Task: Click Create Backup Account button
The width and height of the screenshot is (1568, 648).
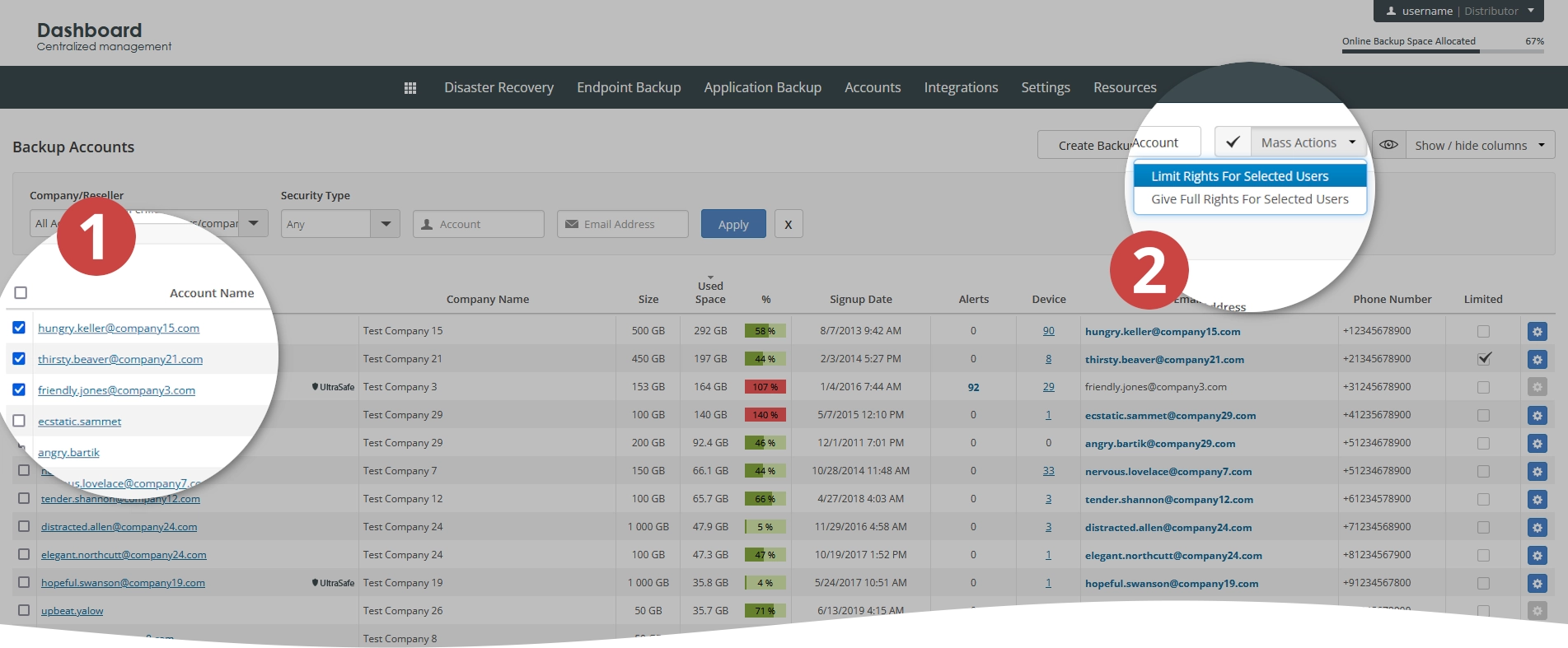Action: coord(1118,145)
